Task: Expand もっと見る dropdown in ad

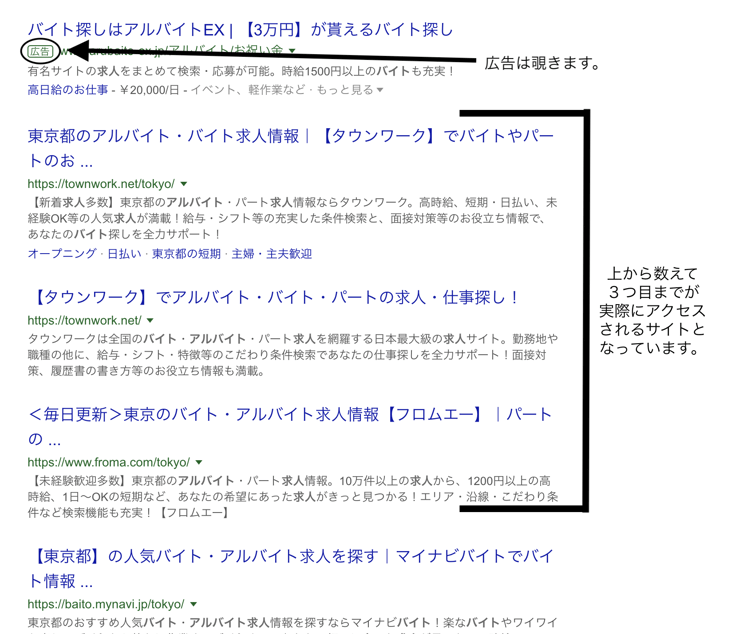Action: (x=350, y=90)
